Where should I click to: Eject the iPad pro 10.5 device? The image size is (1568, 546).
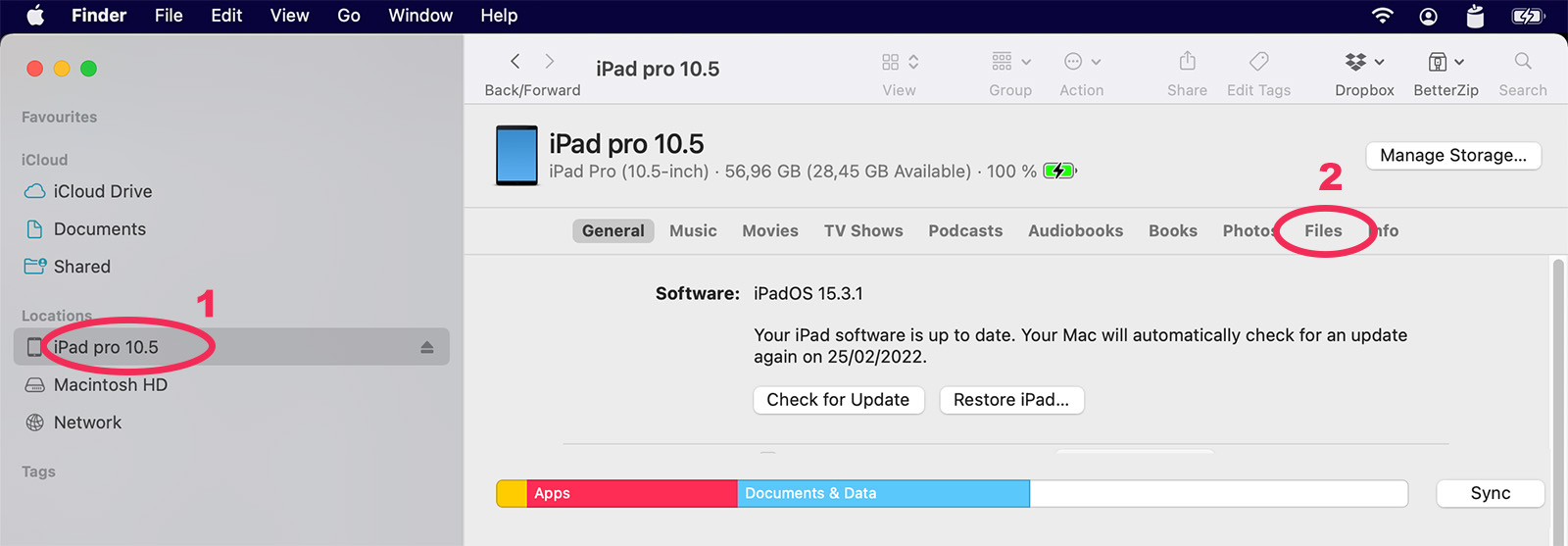[x=427, y=347]
